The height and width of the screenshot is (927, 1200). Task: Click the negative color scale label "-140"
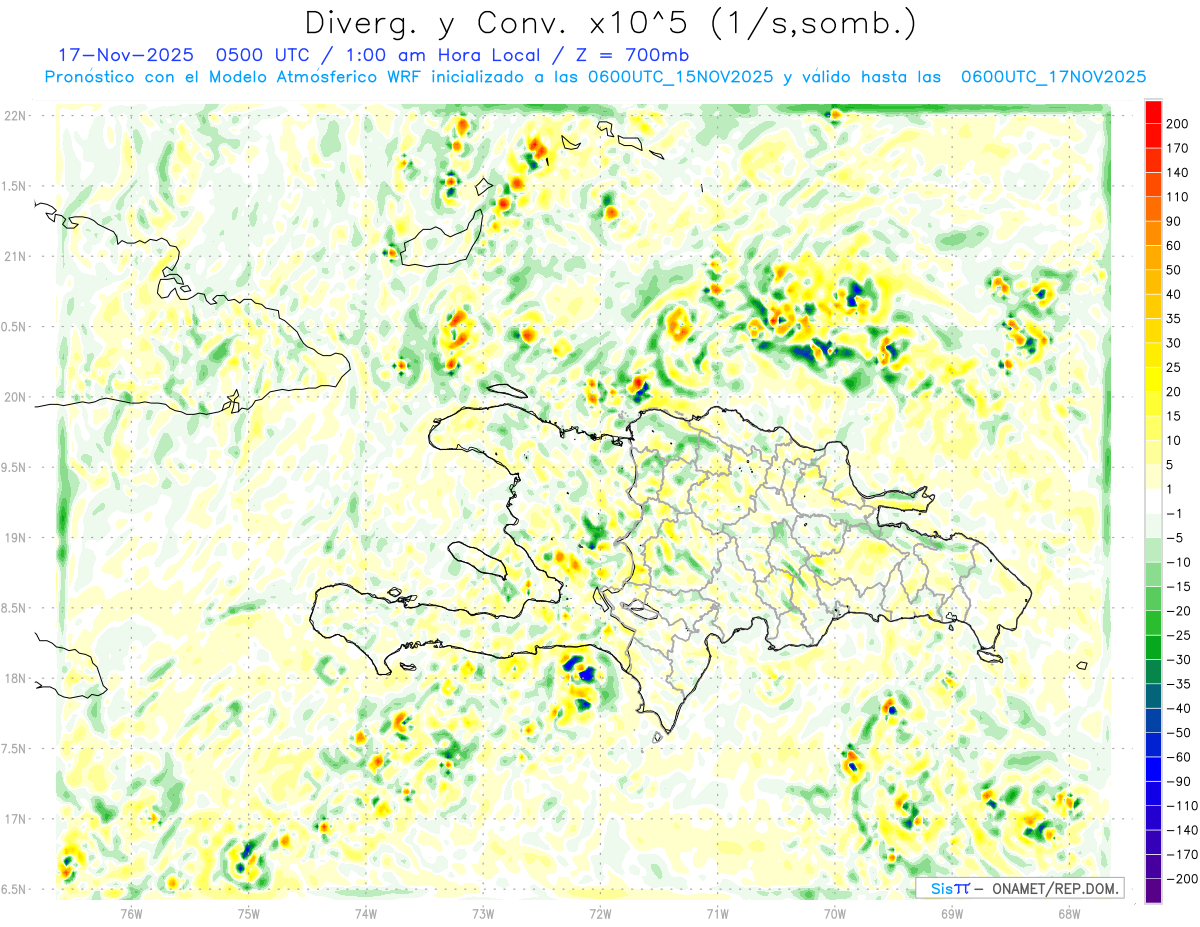[1183, 830]
